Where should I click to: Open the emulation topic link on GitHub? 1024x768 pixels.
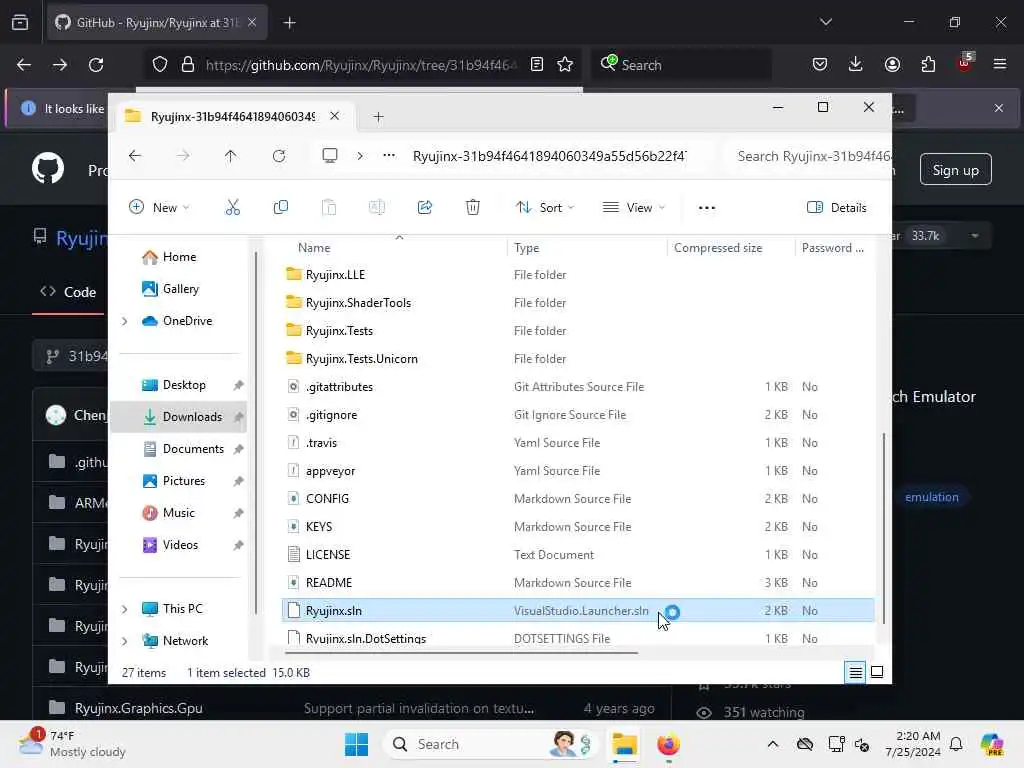coord(931,497)
